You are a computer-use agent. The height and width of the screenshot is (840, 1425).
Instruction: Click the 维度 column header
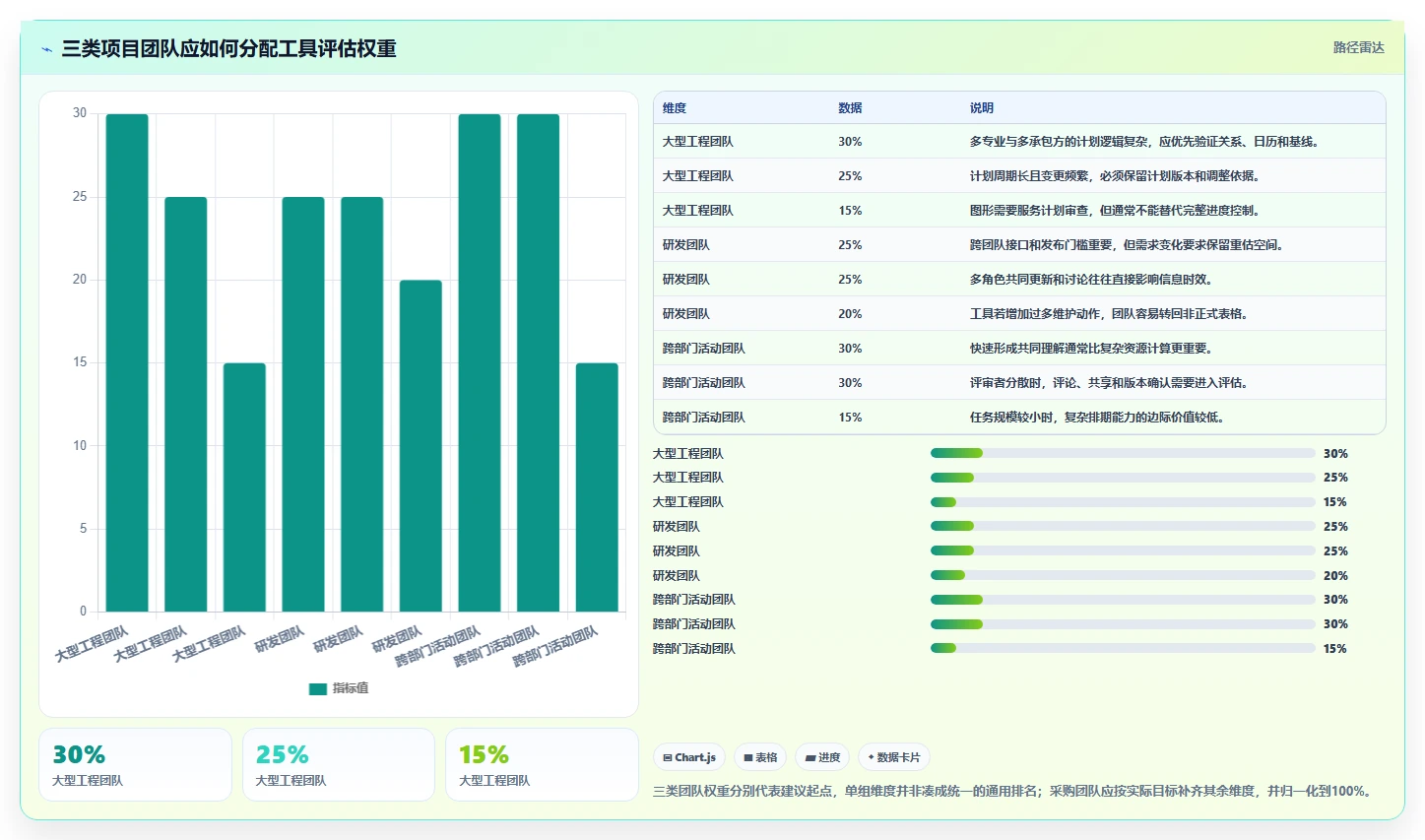[x=675, y=108]
